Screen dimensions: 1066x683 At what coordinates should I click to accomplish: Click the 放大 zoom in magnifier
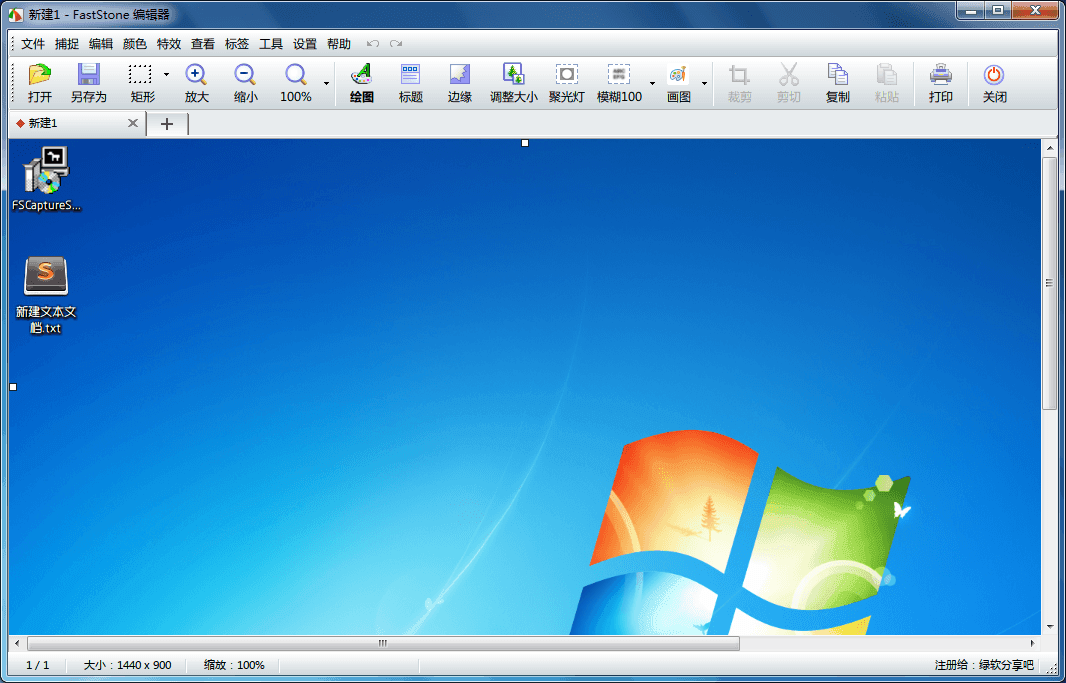[x=196, y=75]
